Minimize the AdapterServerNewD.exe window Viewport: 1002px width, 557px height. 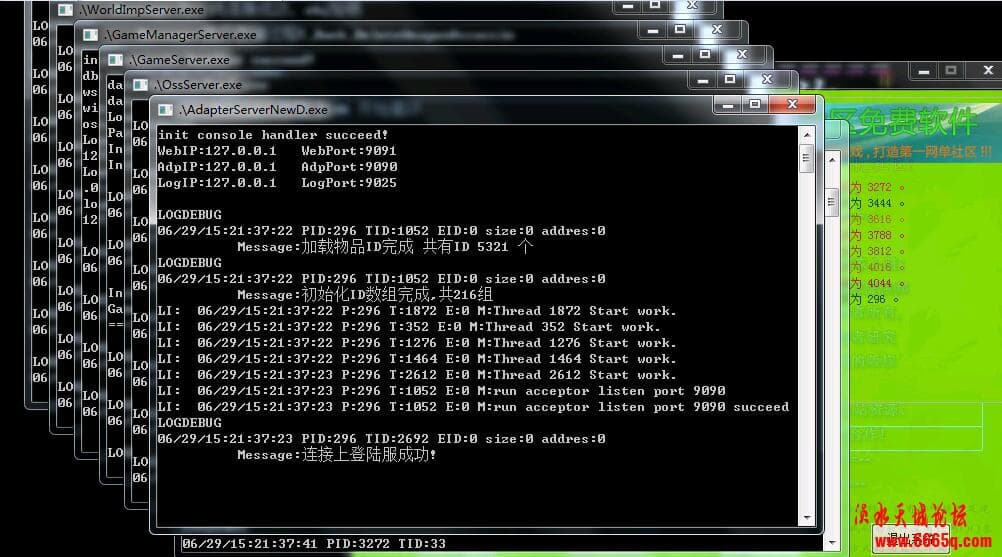pyautogui.click(x=727, y=105)
